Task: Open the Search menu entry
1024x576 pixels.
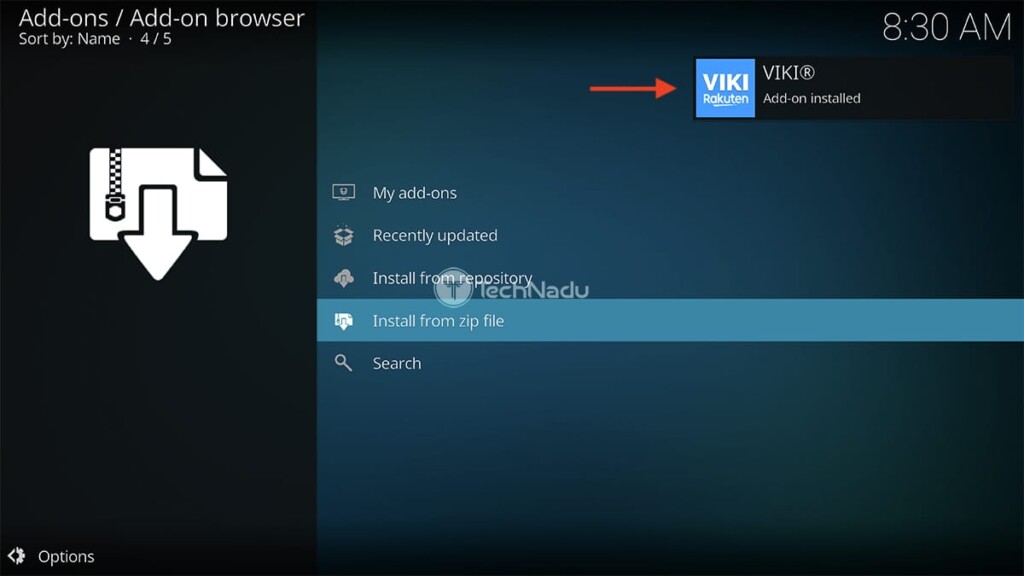Action: [x=670, y=363]
